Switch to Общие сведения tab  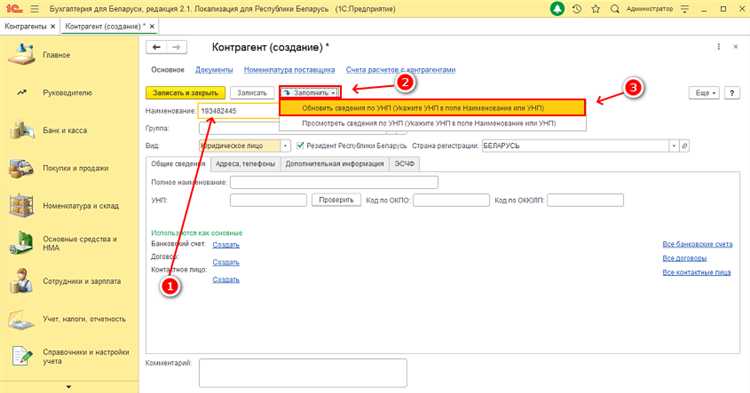[178, 164]
